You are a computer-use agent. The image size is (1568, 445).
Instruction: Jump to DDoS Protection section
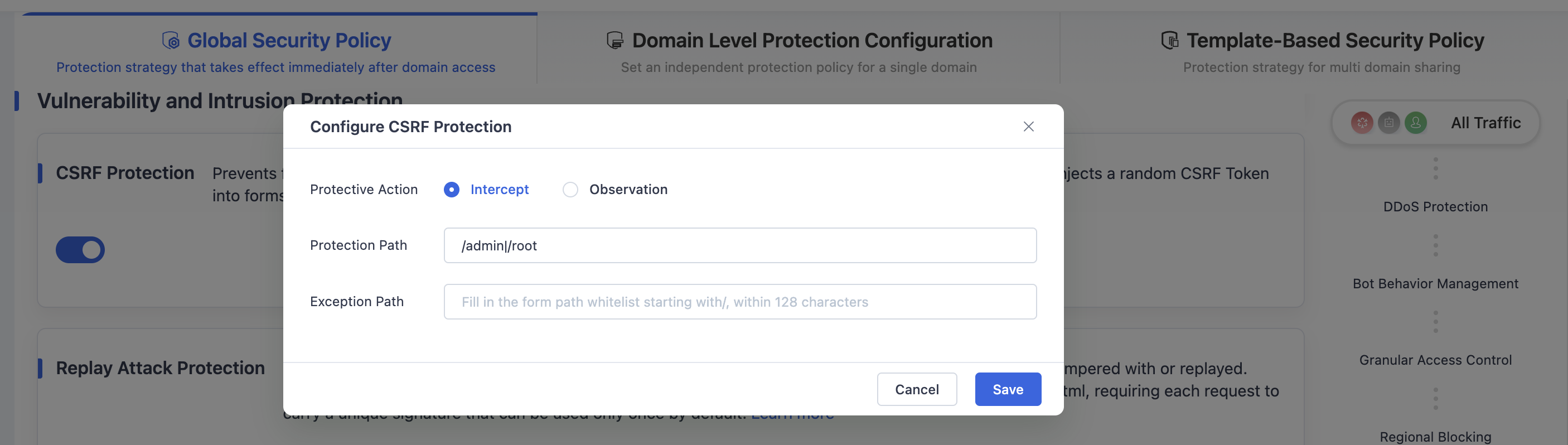[1435, 206]
